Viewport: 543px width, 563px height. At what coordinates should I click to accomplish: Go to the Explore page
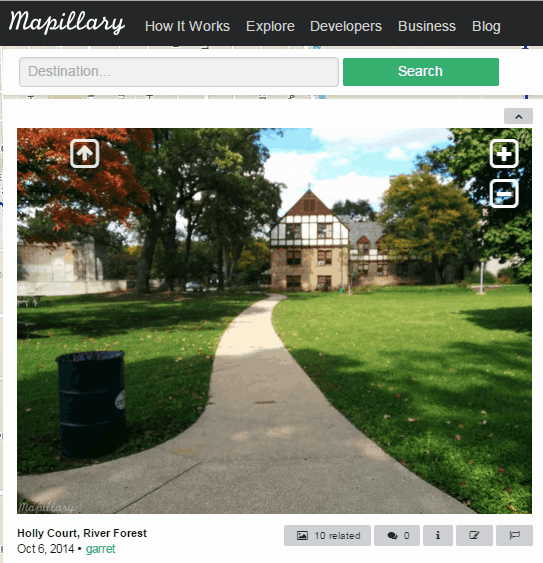click(x=270, y=26)
